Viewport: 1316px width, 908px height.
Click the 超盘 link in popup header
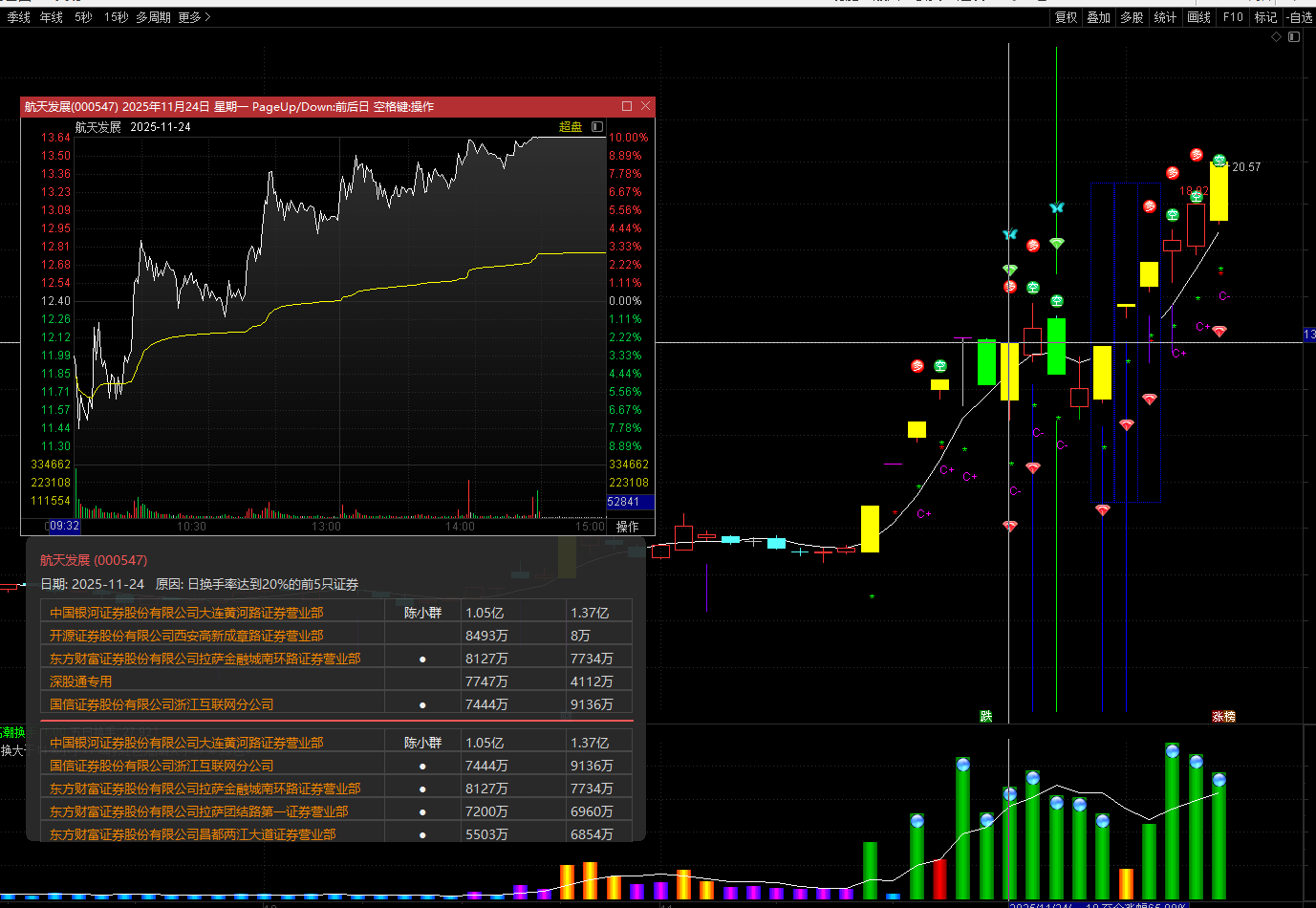[x=571, y=126]
